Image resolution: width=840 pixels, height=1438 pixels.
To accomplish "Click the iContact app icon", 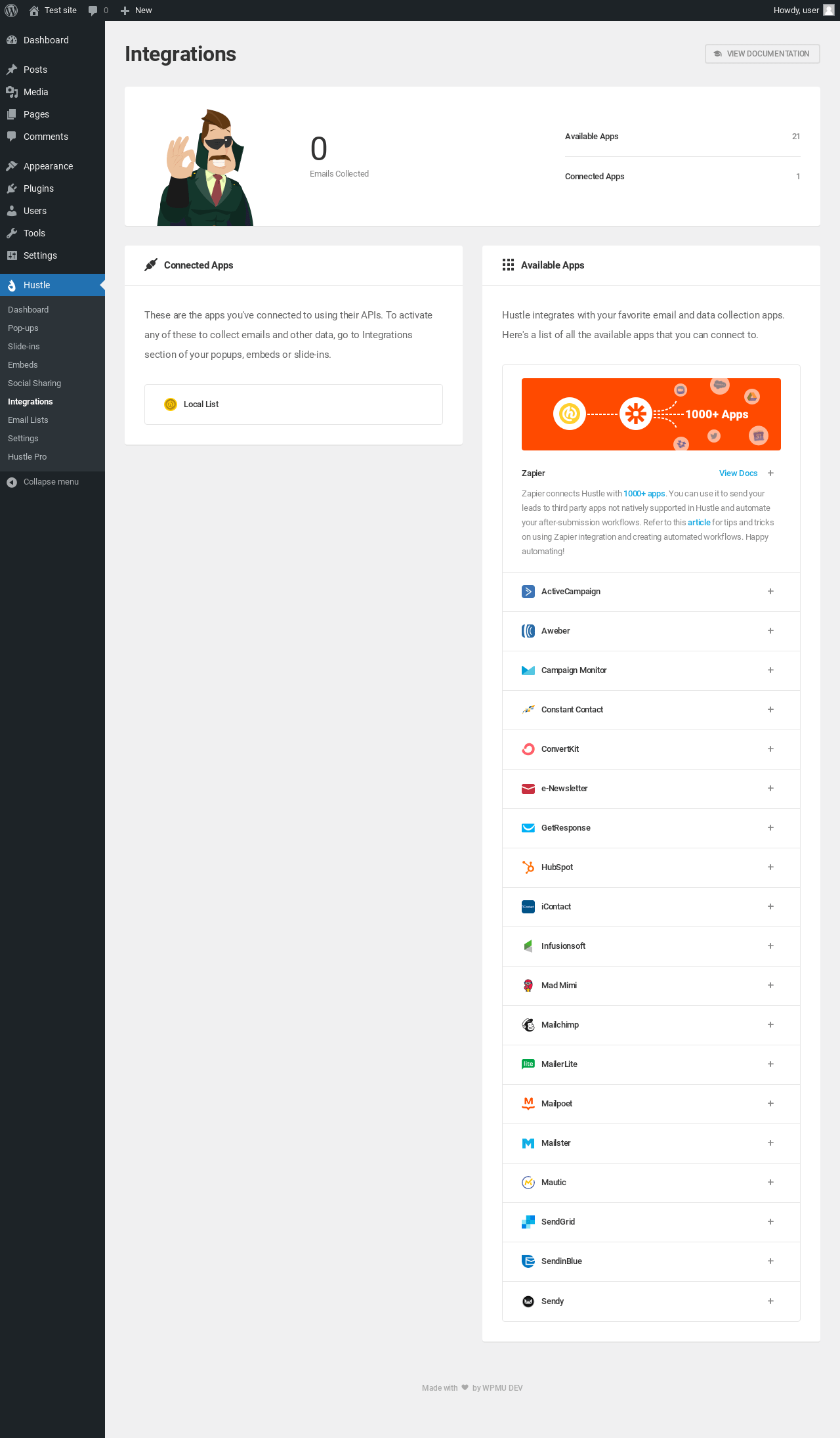I will point(528,907).
